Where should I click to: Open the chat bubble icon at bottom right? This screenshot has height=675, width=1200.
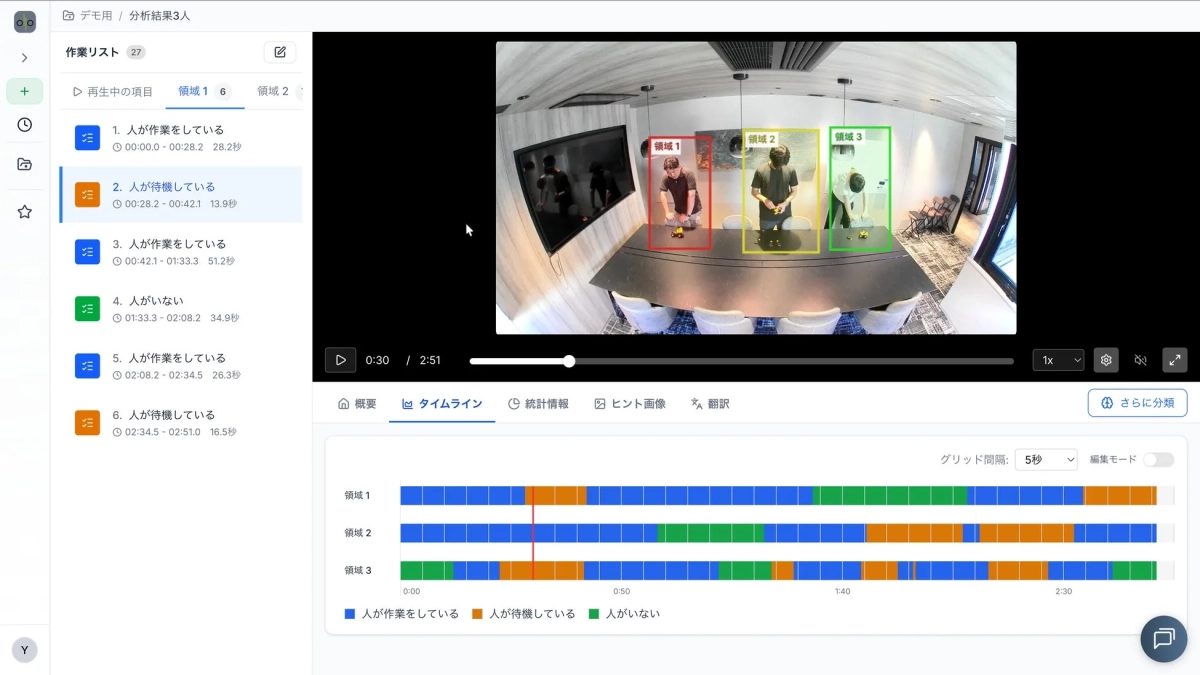tap(1163, 638)
